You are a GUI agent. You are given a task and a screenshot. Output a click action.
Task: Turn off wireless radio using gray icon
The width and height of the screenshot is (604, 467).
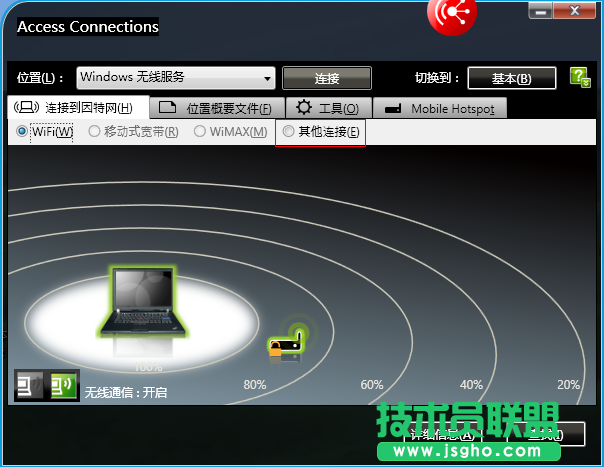coord(30,385)
